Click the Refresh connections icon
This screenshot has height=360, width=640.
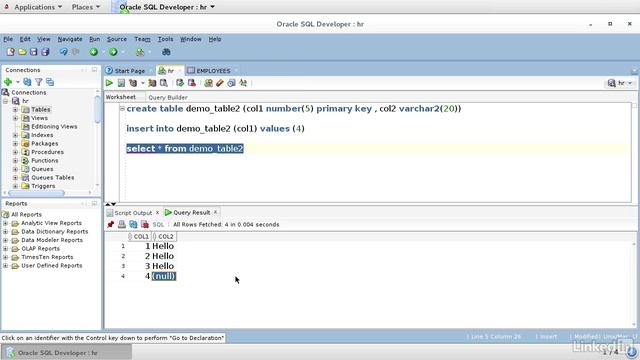tap(27, 82)
